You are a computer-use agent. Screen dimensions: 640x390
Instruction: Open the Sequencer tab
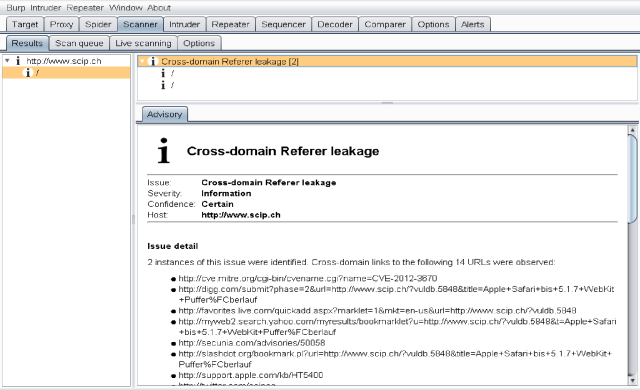[283, 24]
